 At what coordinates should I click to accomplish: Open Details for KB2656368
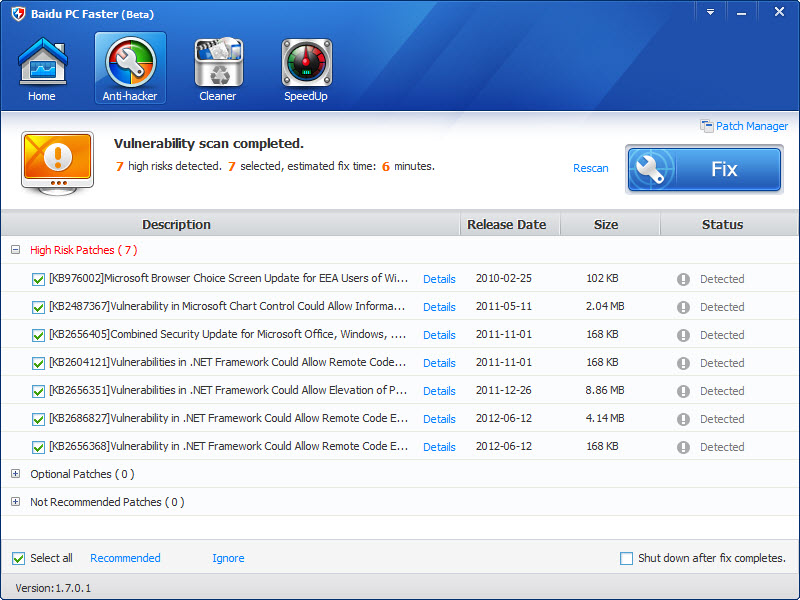[x=439, y=447]
